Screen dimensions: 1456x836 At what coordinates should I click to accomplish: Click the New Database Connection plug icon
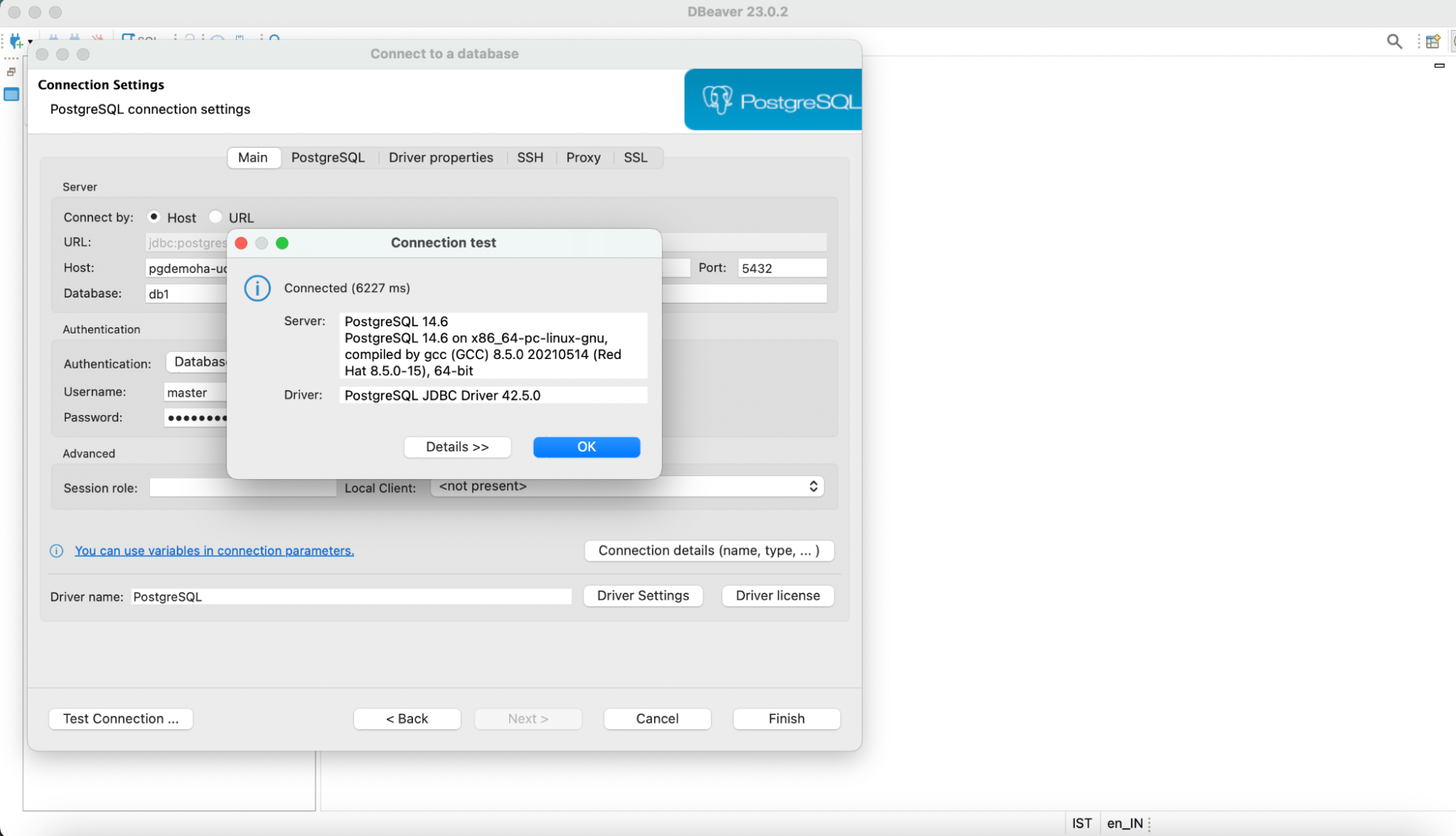click(x=15, y=41)
